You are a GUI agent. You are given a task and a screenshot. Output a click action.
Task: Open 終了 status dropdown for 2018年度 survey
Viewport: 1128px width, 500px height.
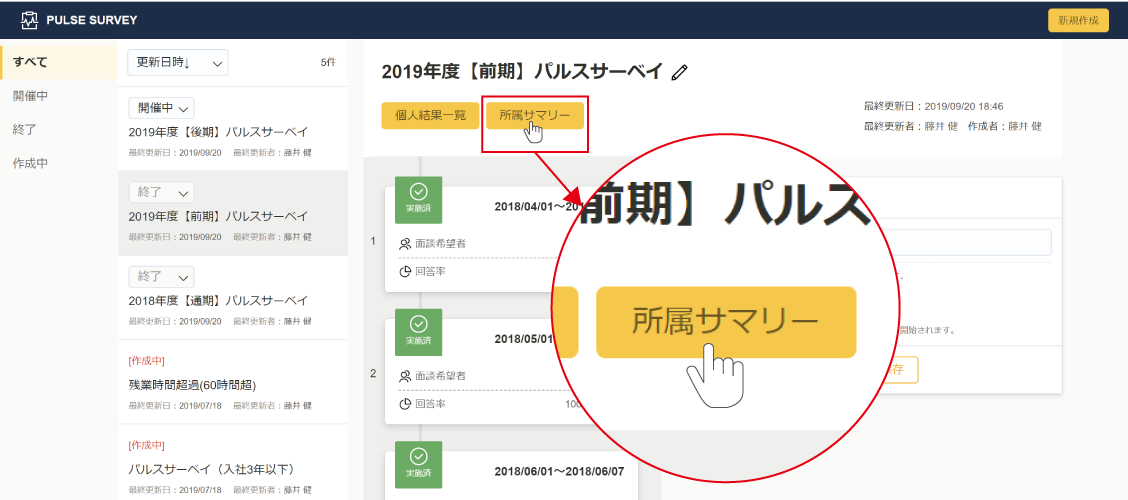(161, 276)
